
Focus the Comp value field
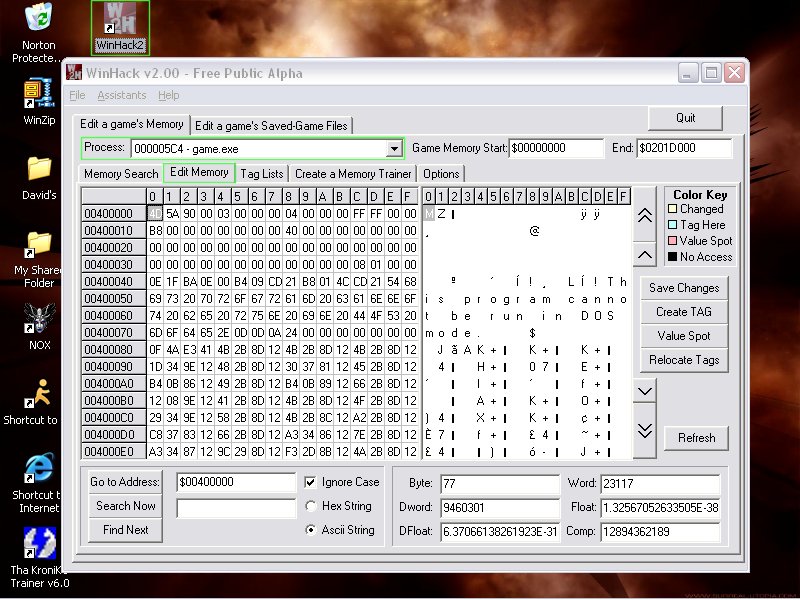coord(660,532)
